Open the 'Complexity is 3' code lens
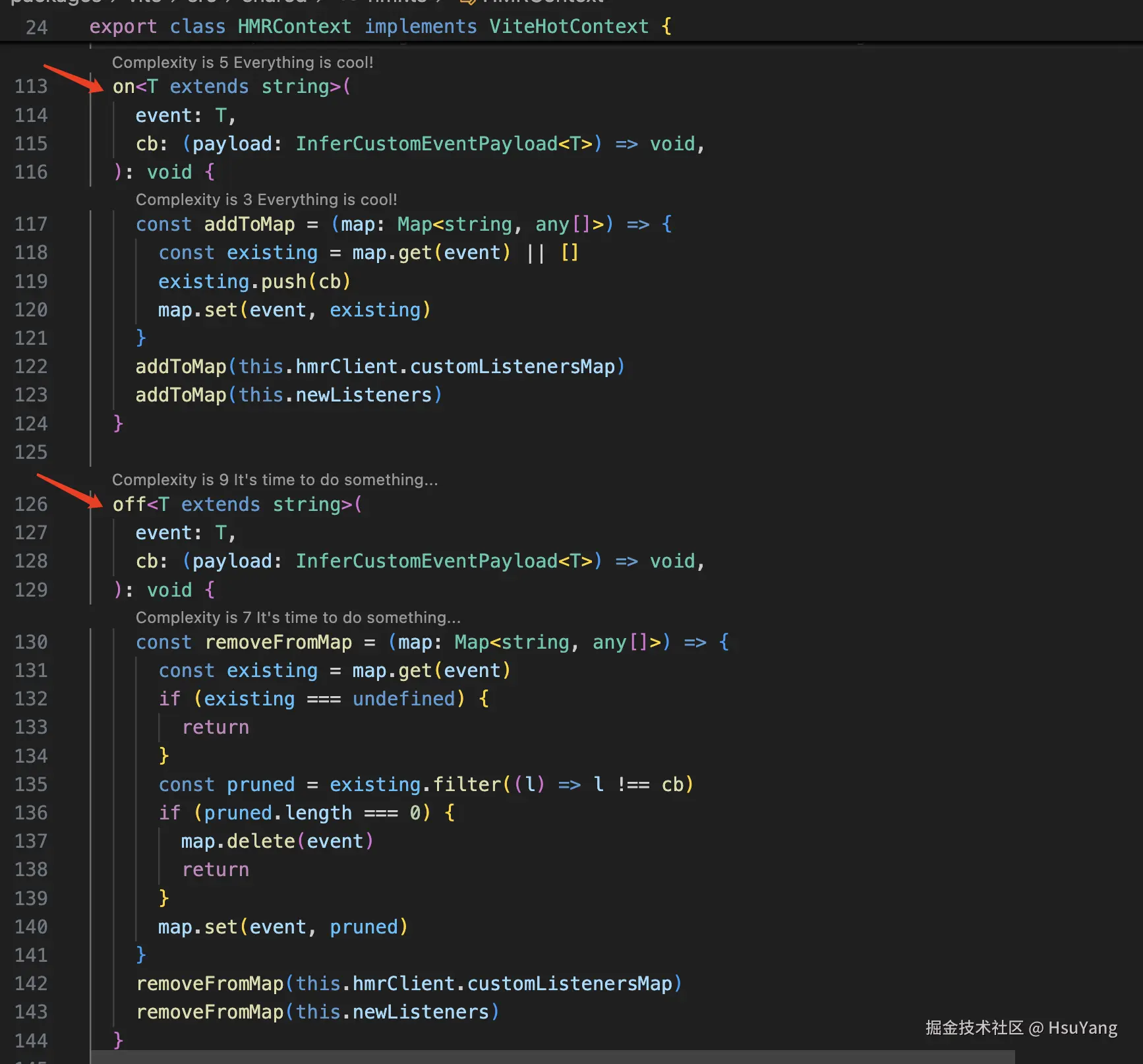 click(x=266, y=200)
